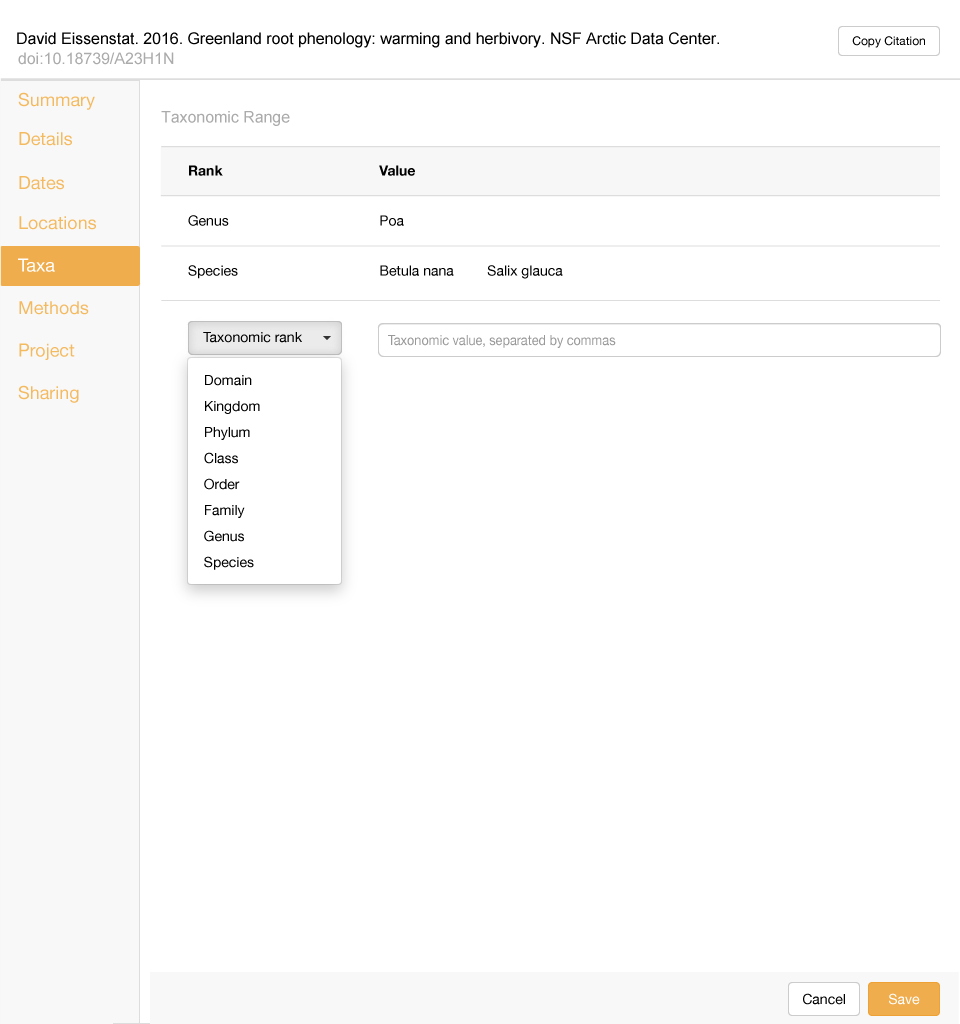Image resolution: width=960 pixels, height=1024 pixels.
Task: Copy the dataset citation
Action: 888,41
